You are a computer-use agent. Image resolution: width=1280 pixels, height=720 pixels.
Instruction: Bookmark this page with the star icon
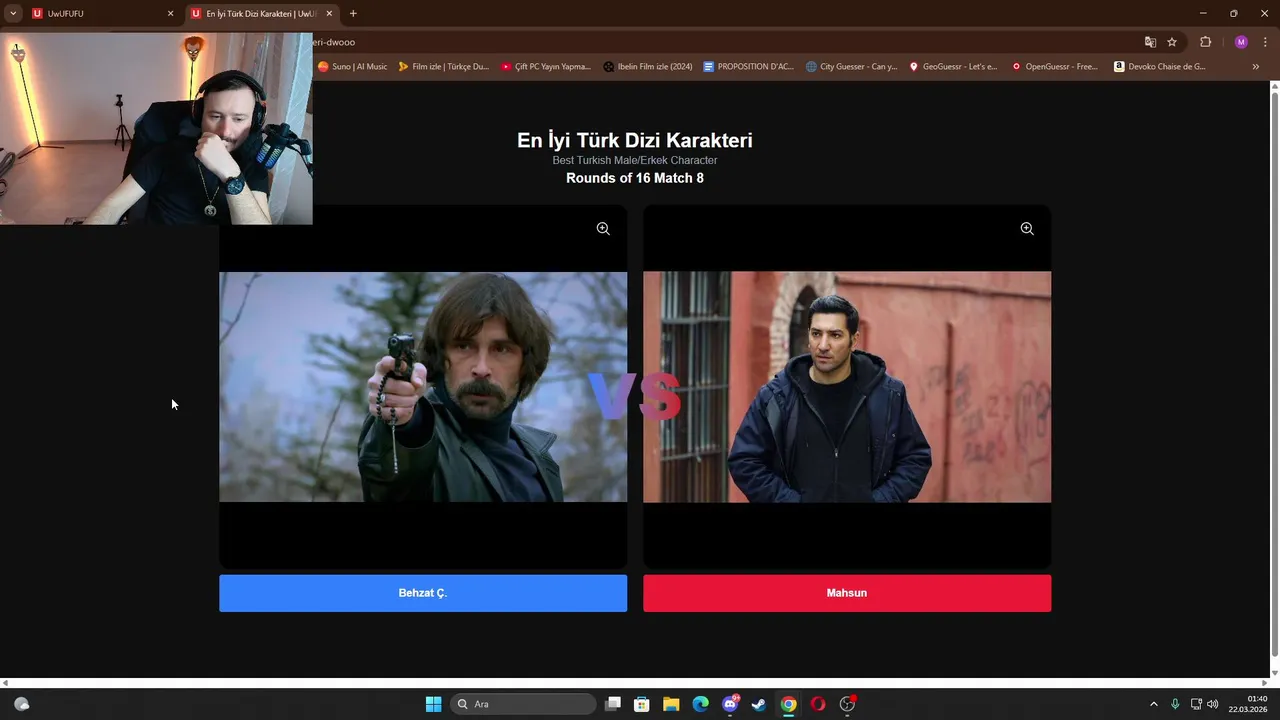coord(1172,42)
